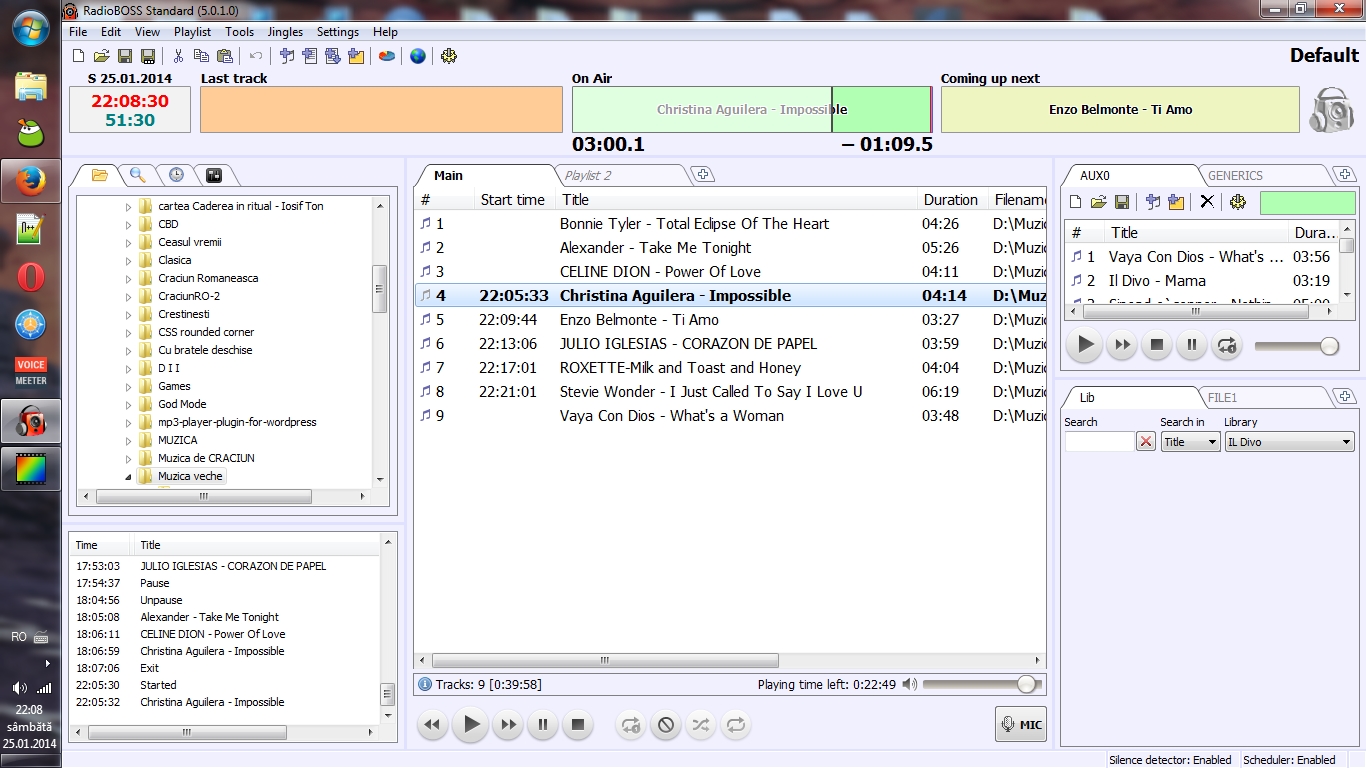Click Save As icon on main toolbar

tap(148, 56)
